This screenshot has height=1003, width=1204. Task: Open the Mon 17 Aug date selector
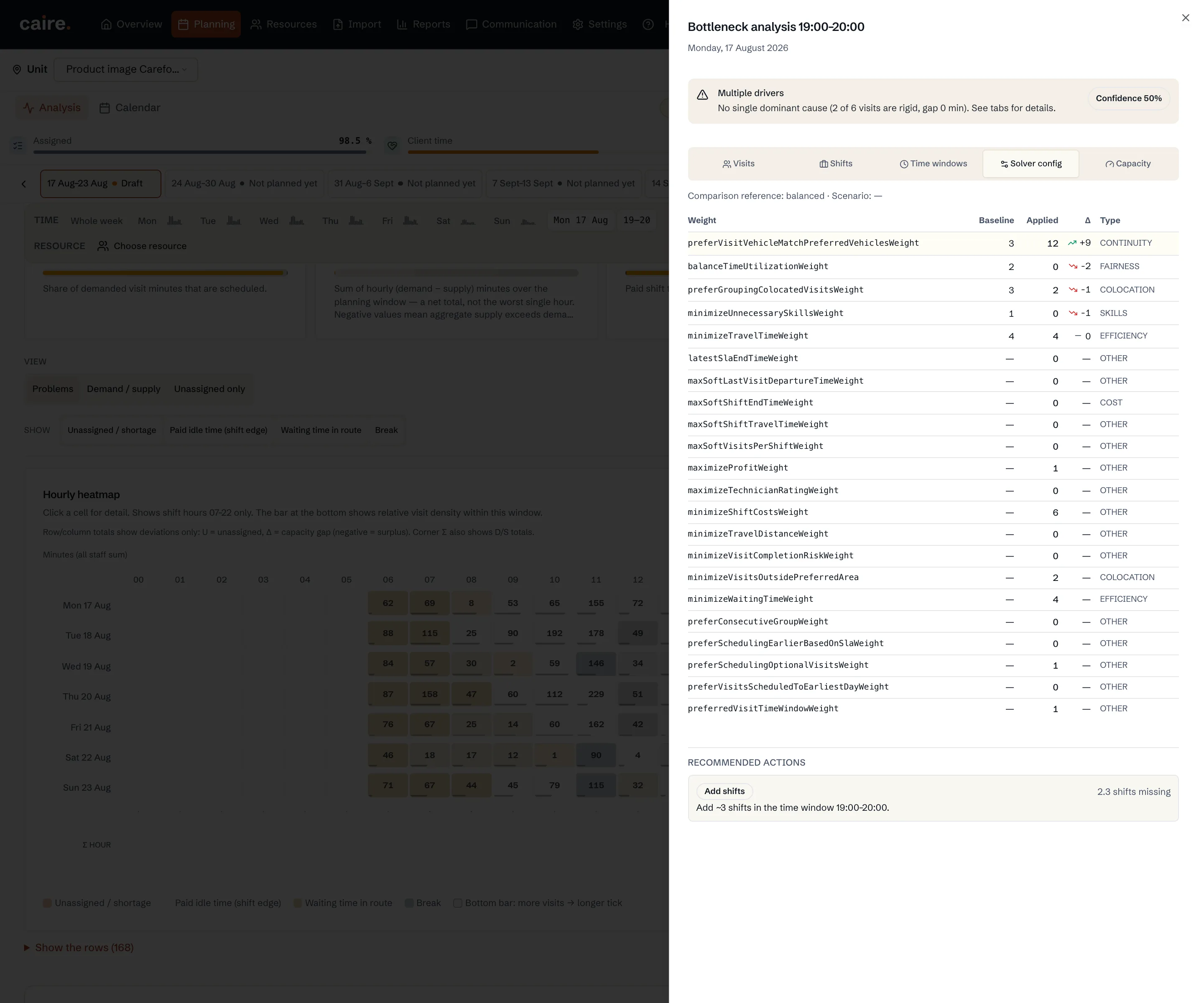pyautogui.click(x=580, y=220)
